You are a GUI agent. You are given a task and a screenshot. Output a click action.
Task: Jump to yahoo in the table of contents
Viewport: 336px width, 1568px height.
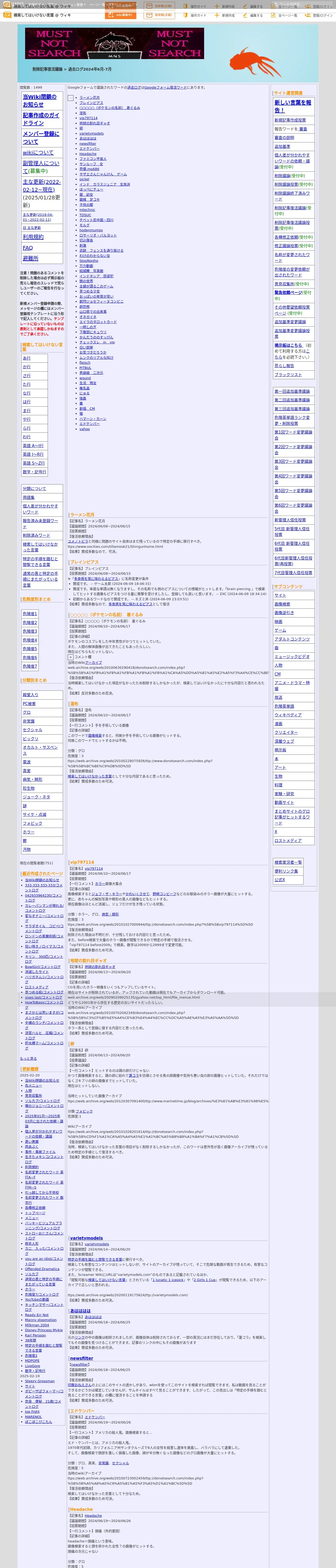tap(84, 429)
